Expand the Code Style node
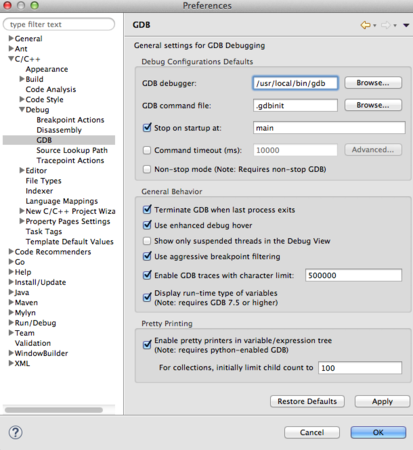The height and width of the screenshot is (450, 413). tap(22, 99)
